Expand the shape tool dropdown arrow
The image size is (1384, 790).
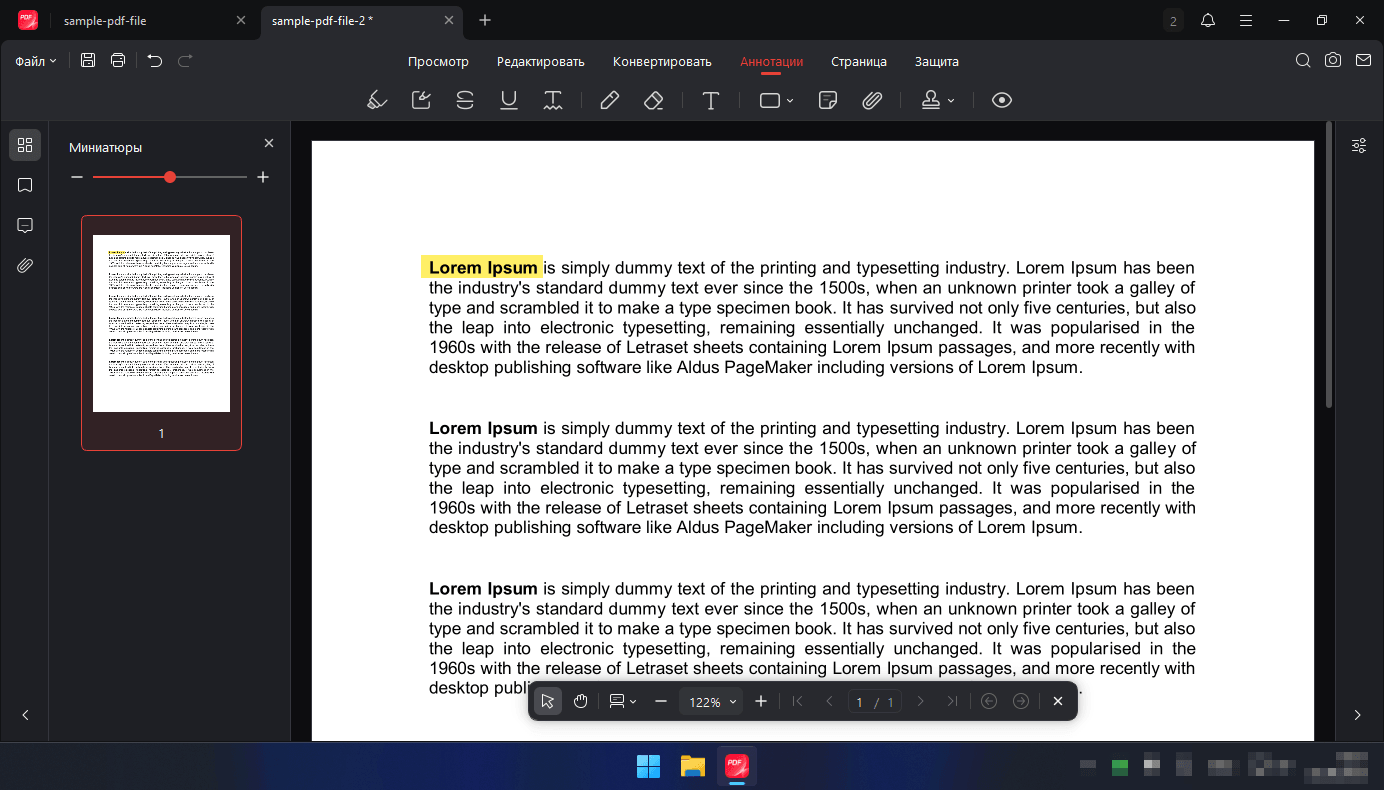click(x=790, y=100)
